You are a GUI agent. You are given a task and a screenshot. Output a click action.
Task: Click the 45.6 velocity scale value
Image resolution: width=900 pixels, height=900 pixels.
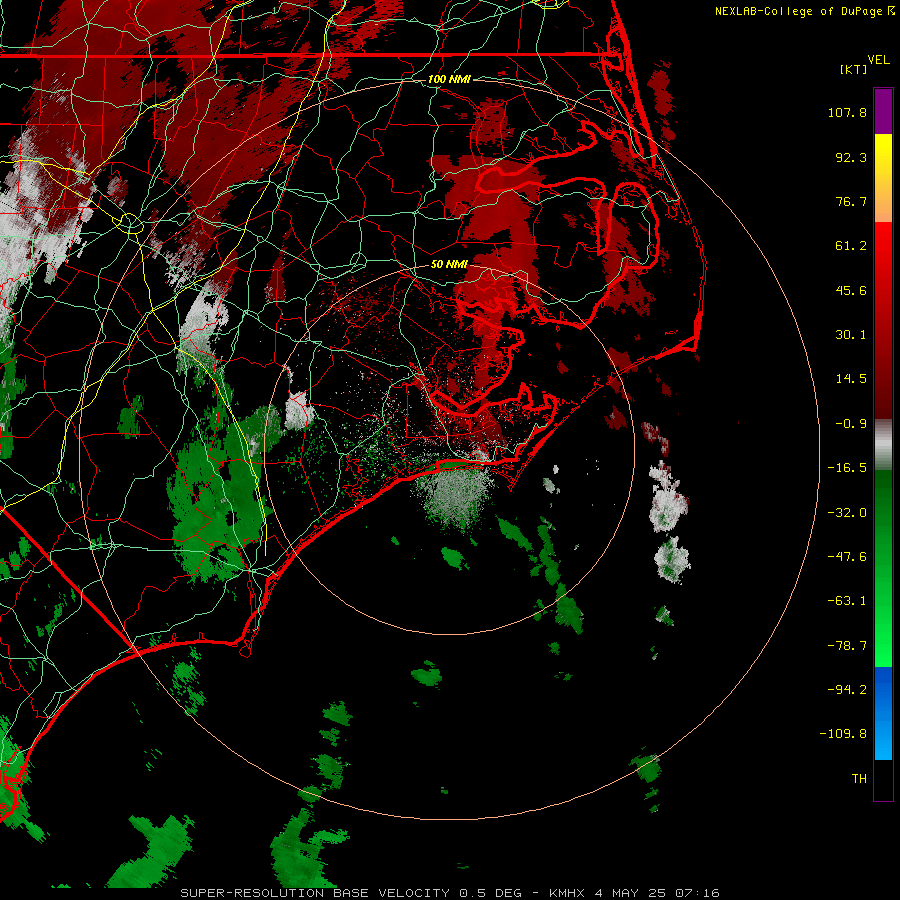(851, 290)
